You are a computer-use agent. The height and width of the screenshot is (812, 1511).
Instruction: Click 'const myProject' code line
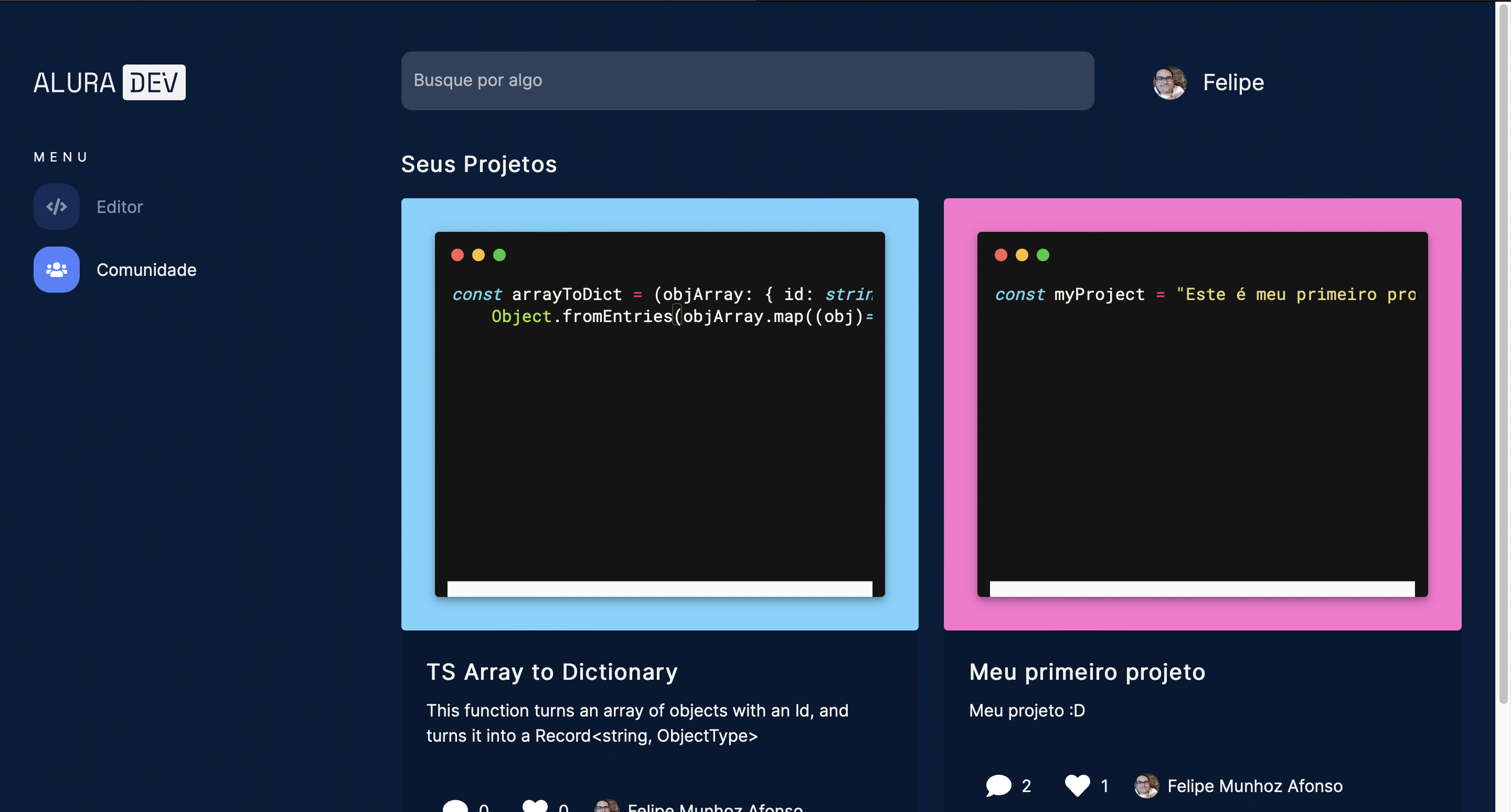point(1206,294)
